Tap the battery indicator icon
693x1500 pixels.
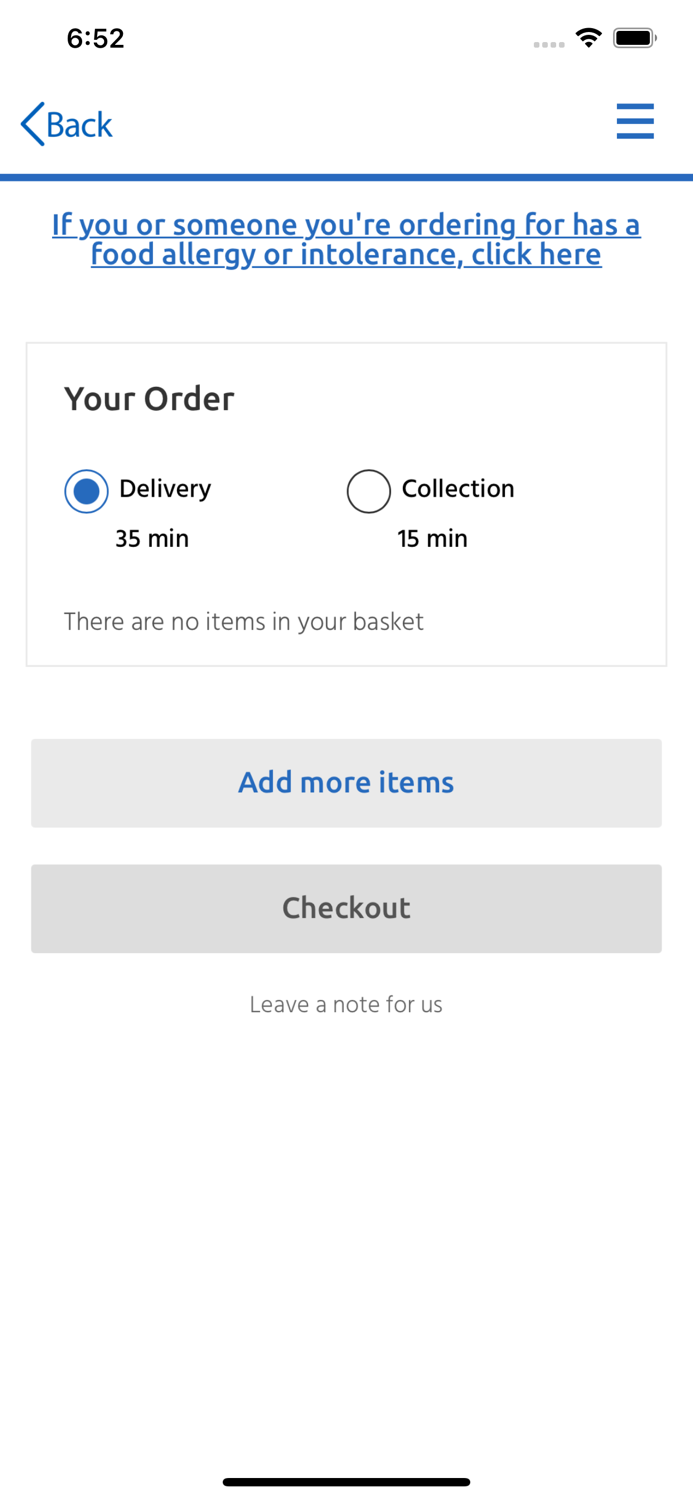tap(635, 38)
